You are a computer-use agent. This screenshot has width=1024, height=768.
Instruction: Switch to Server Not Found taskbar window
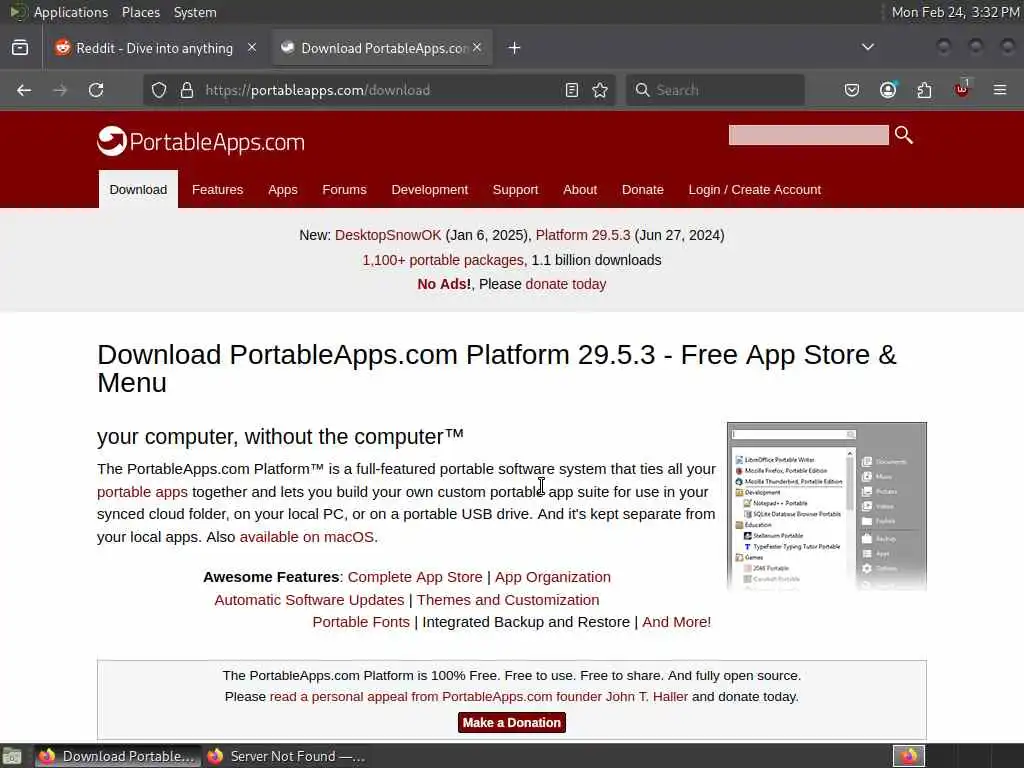(x=286, y=756)
